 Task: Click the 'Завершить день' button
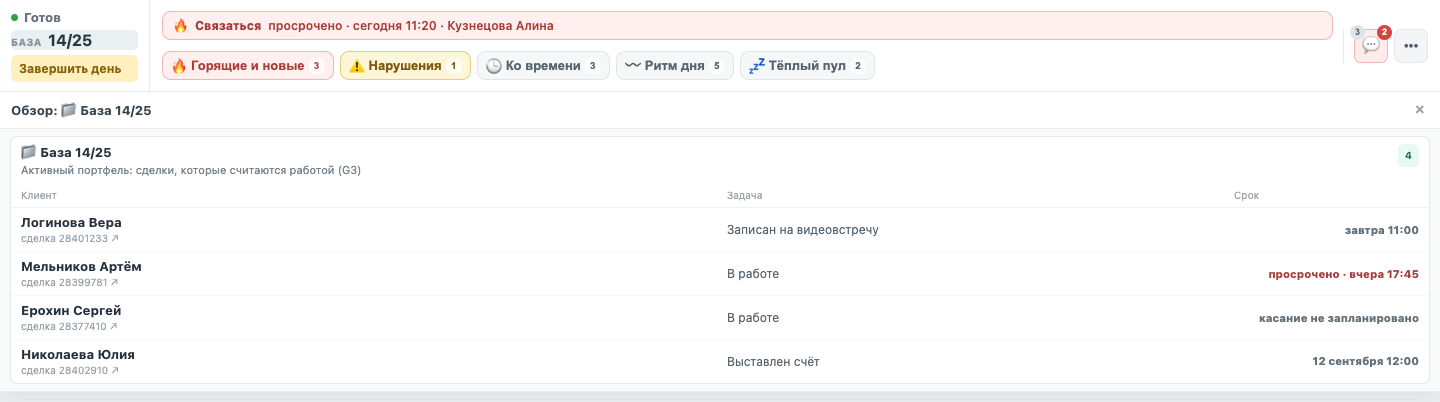(x=74, y=68)
